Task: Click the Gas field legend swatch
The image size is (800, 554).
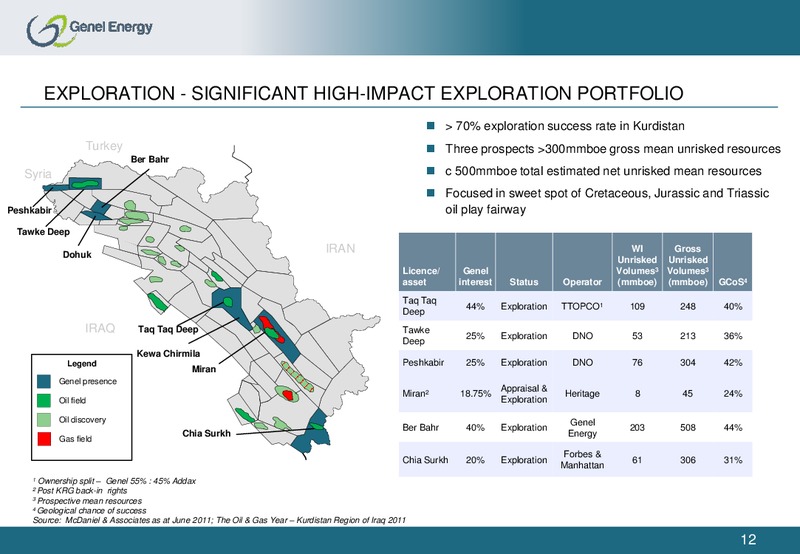Action: click(44, 439)
